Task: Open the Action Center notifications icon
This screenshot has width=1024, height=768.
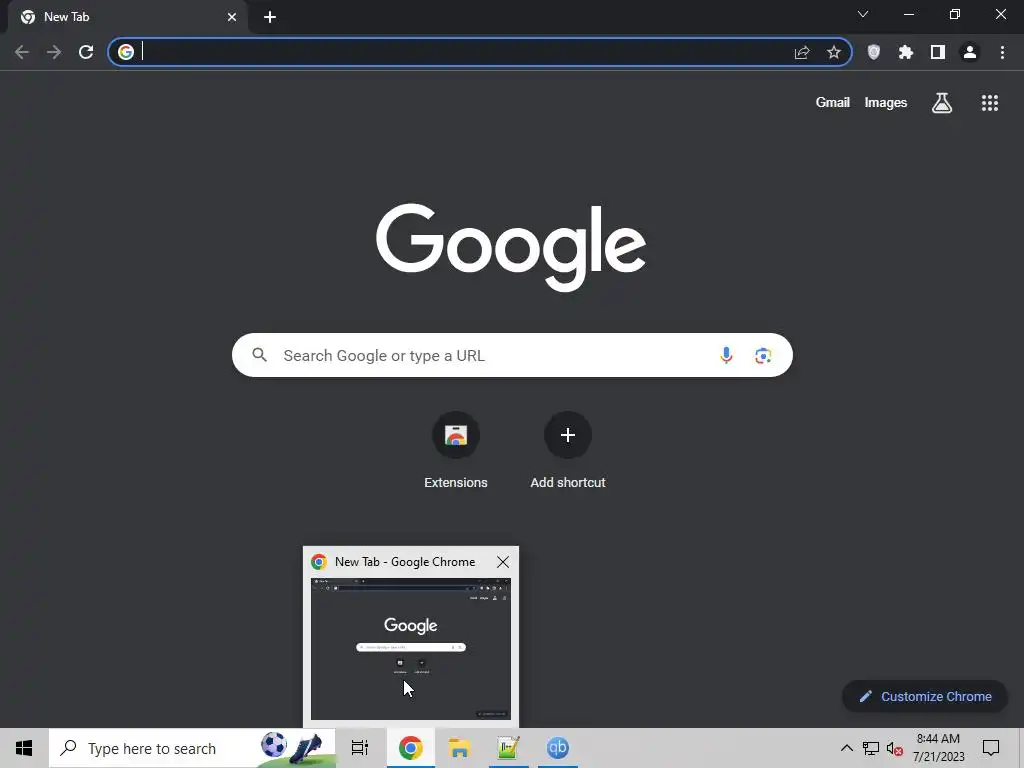Action: [991, 748]
